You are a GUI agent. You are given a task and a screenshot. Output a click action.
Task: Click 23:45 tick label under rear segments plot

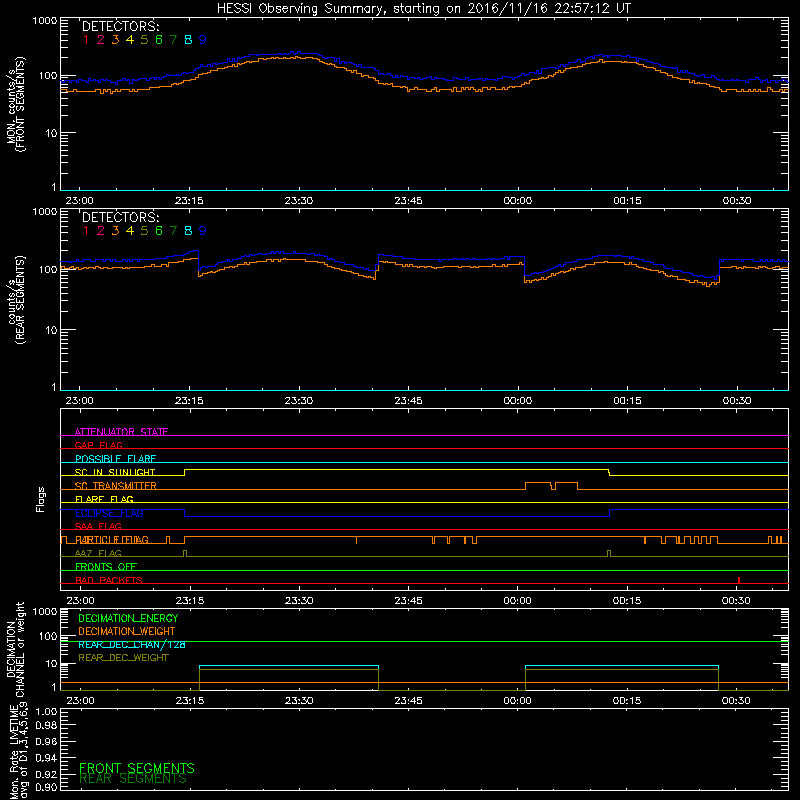tap(408, 401)
